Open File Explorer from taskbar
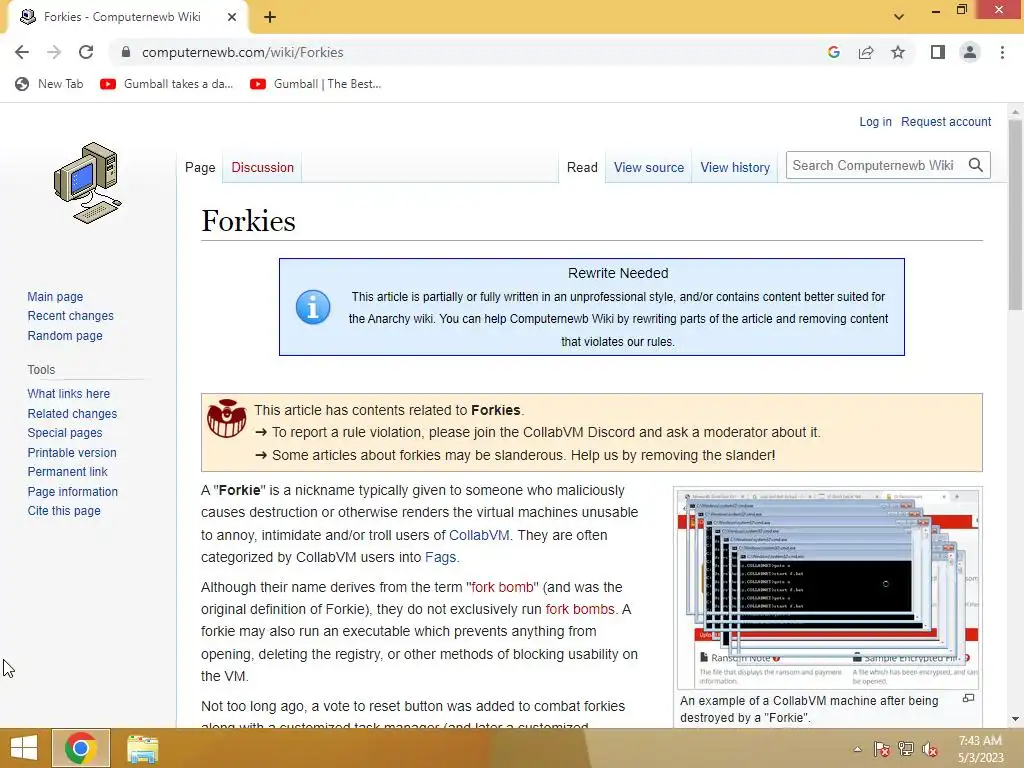 tap(142, 748)
